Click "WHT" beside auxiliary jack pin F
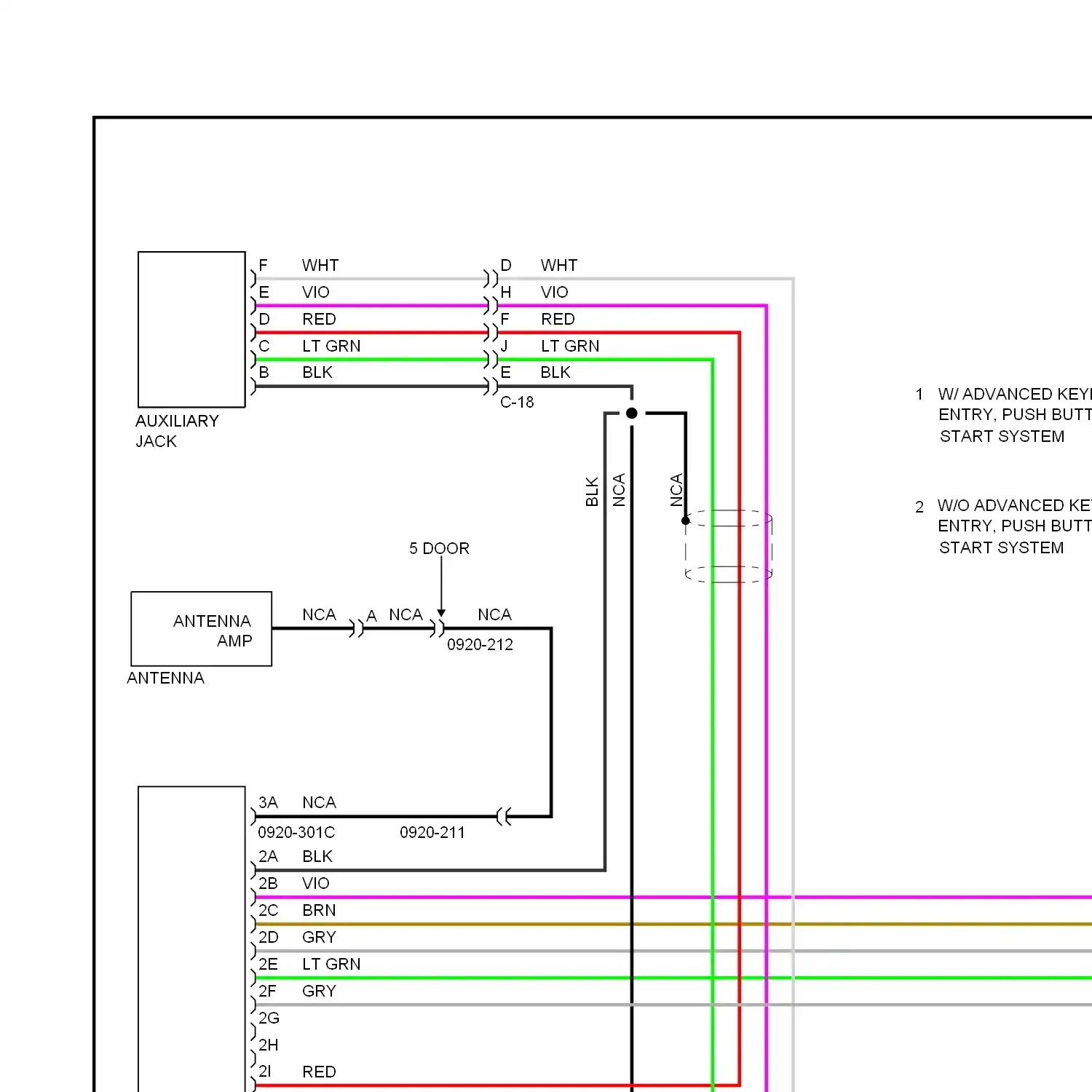 click(320, 265)
